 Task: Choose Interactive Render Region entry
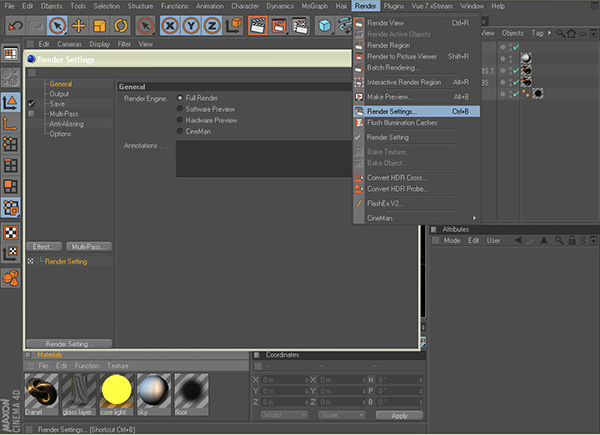416,82
